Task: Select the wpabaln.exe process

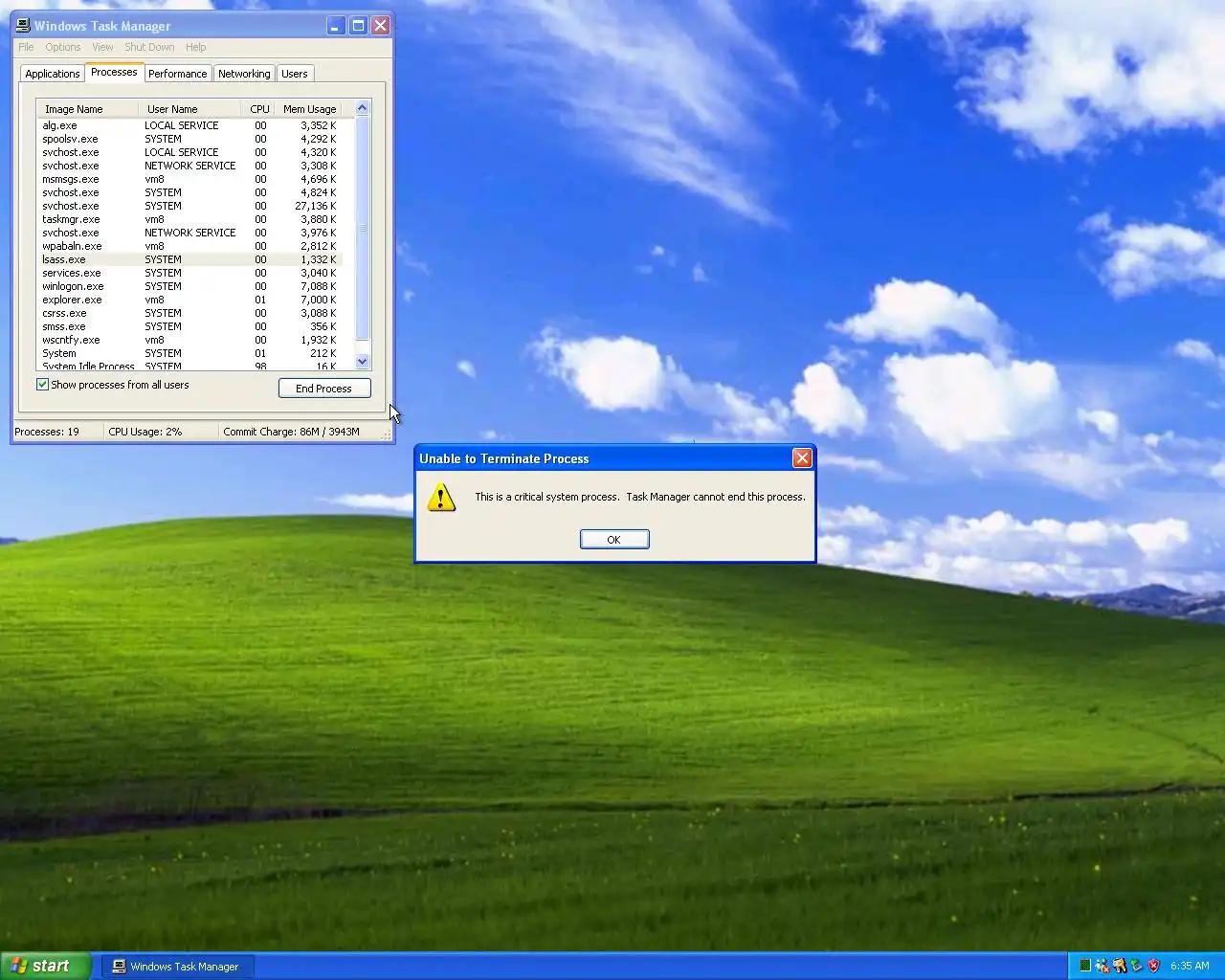Action: pos(189,246)
